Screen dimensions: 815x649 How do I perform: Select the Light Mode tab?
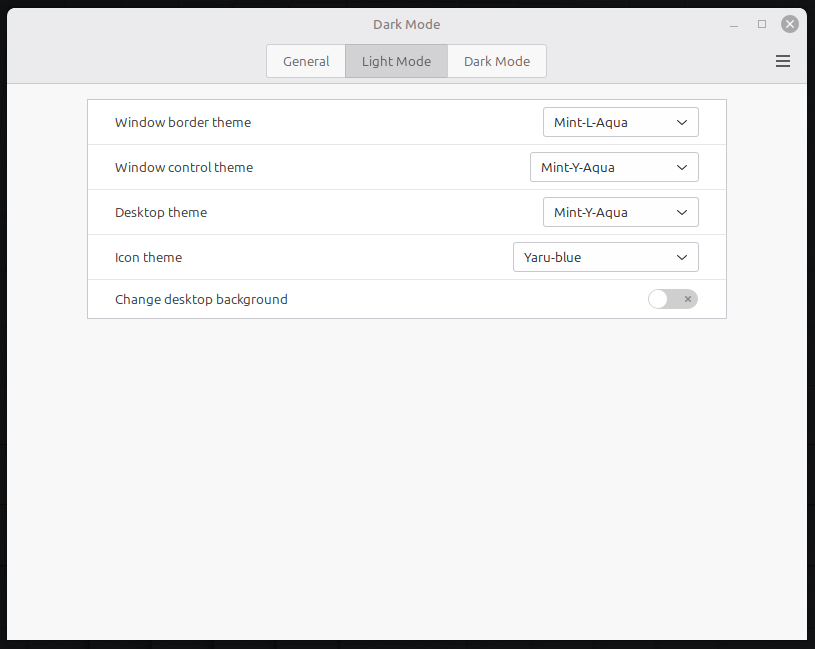396,61
